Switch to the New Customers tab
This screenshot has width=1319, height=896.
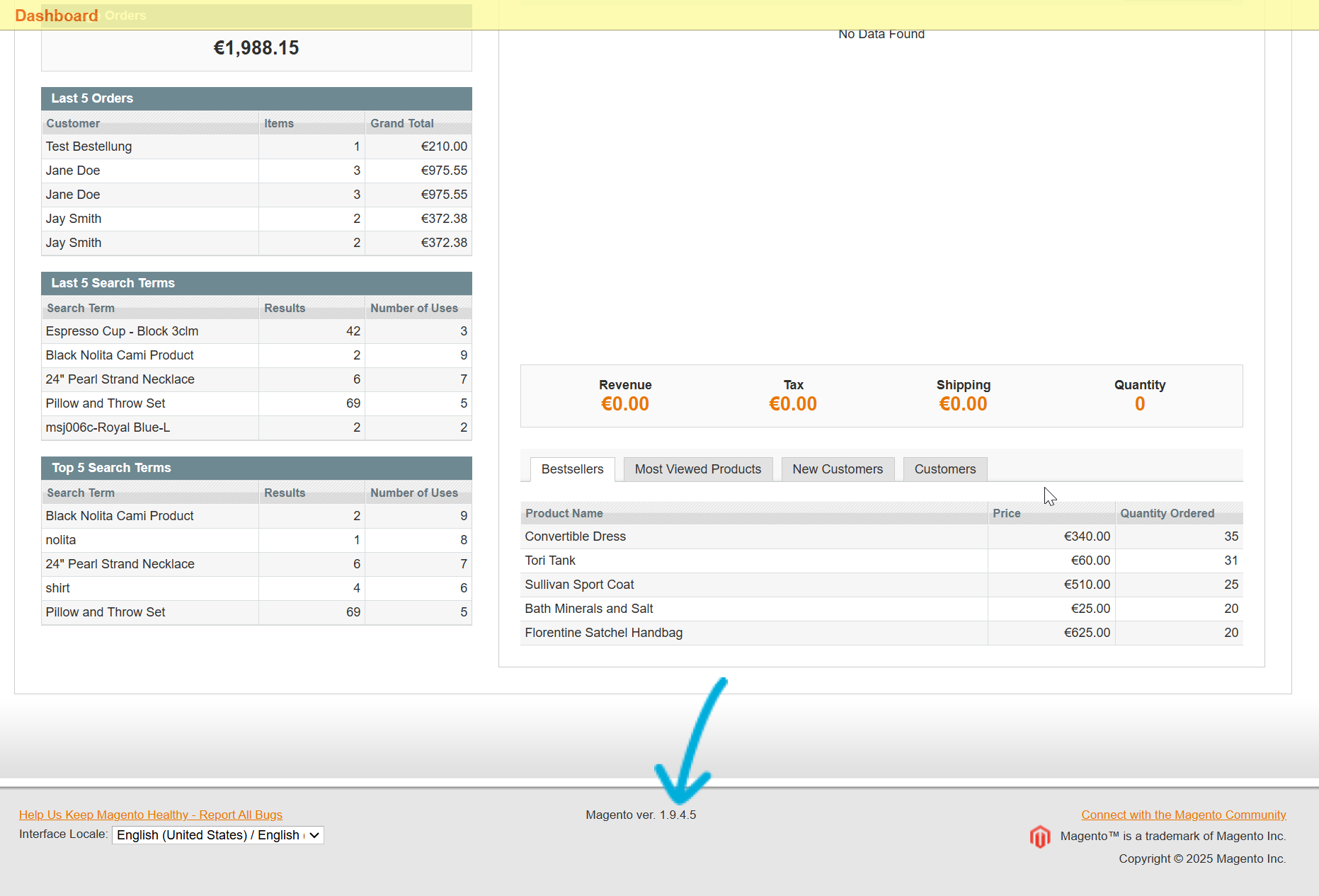click(838, 469)
